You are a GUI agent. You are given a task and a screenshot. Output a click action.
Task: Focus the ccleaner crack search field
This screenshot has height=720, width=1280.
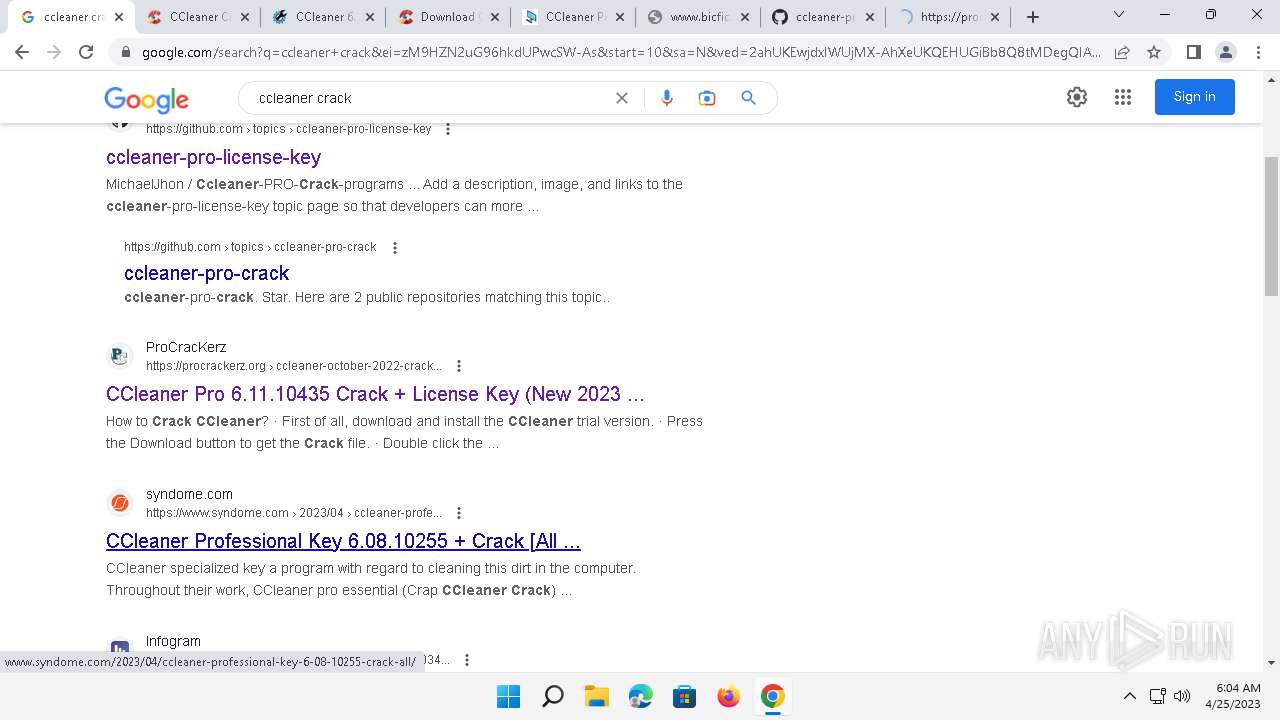click(x=430, y=98)
